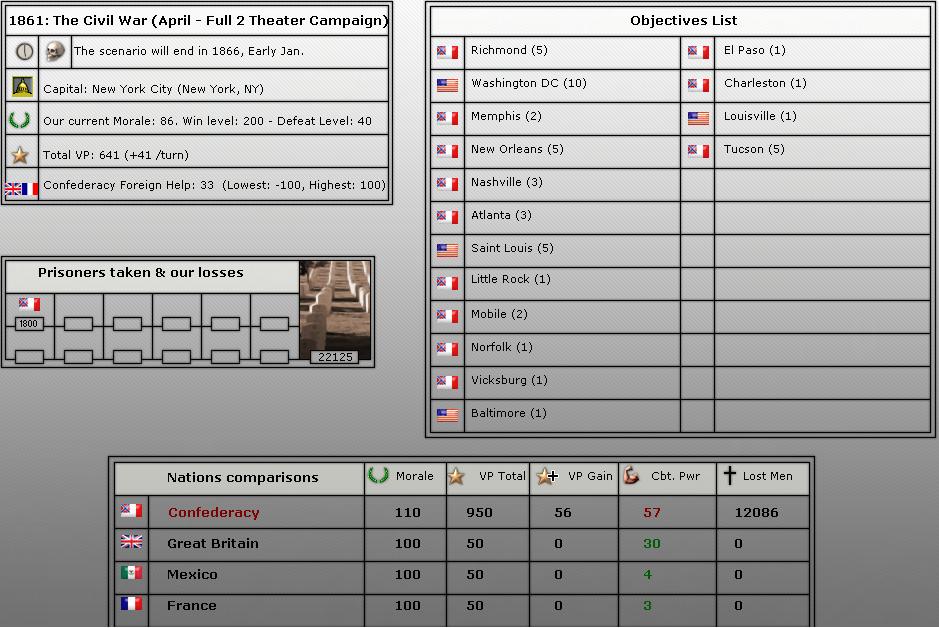
Task: Click the 1800 prisoners count box
Action: click(x=29, y=324)
